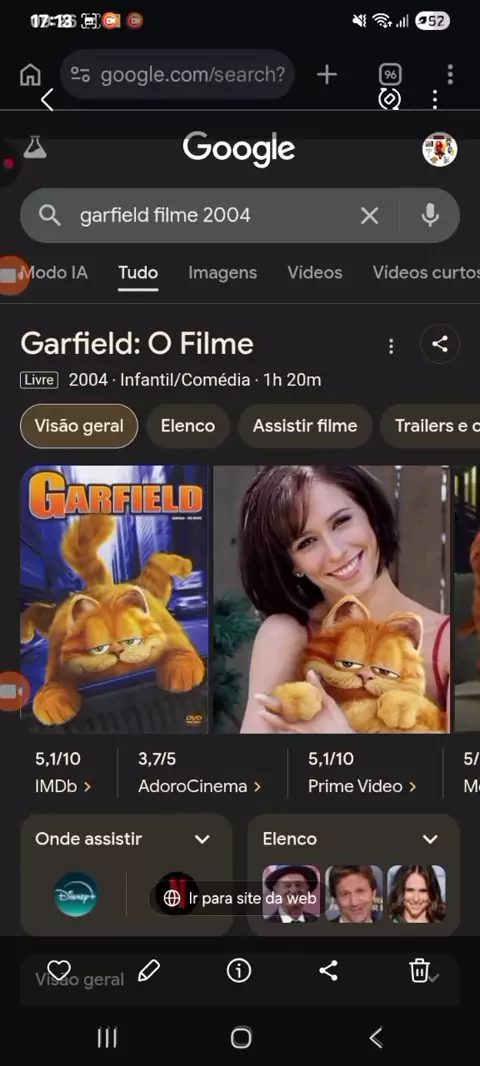The height and width of the screenshot is (1066, 480).
Task: Open a new tab with plus icon
Action: coord(327,75)
